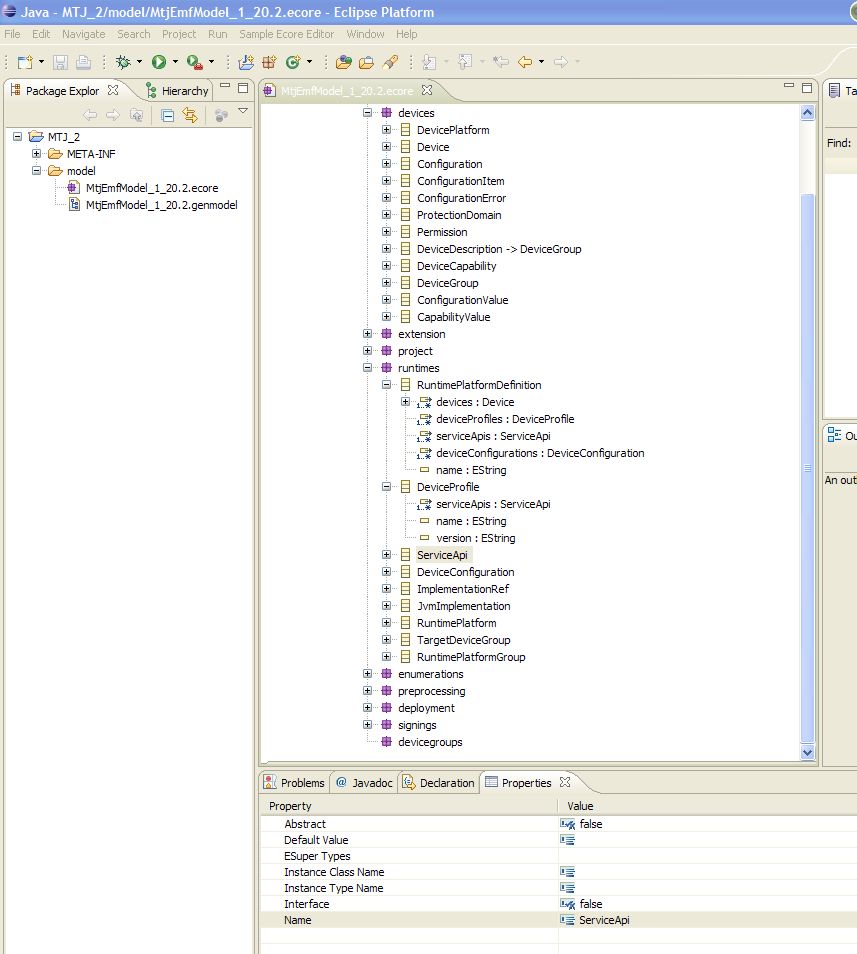This screenshot has width=857, height=954.
Task: Click the Print toolbar icon
Action: pos(83,61)
